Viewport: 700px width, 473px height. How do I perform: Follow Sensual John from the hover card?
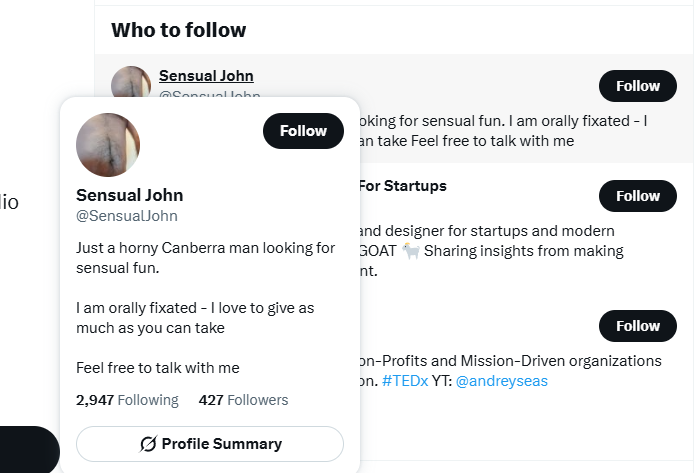click(303, 131)
